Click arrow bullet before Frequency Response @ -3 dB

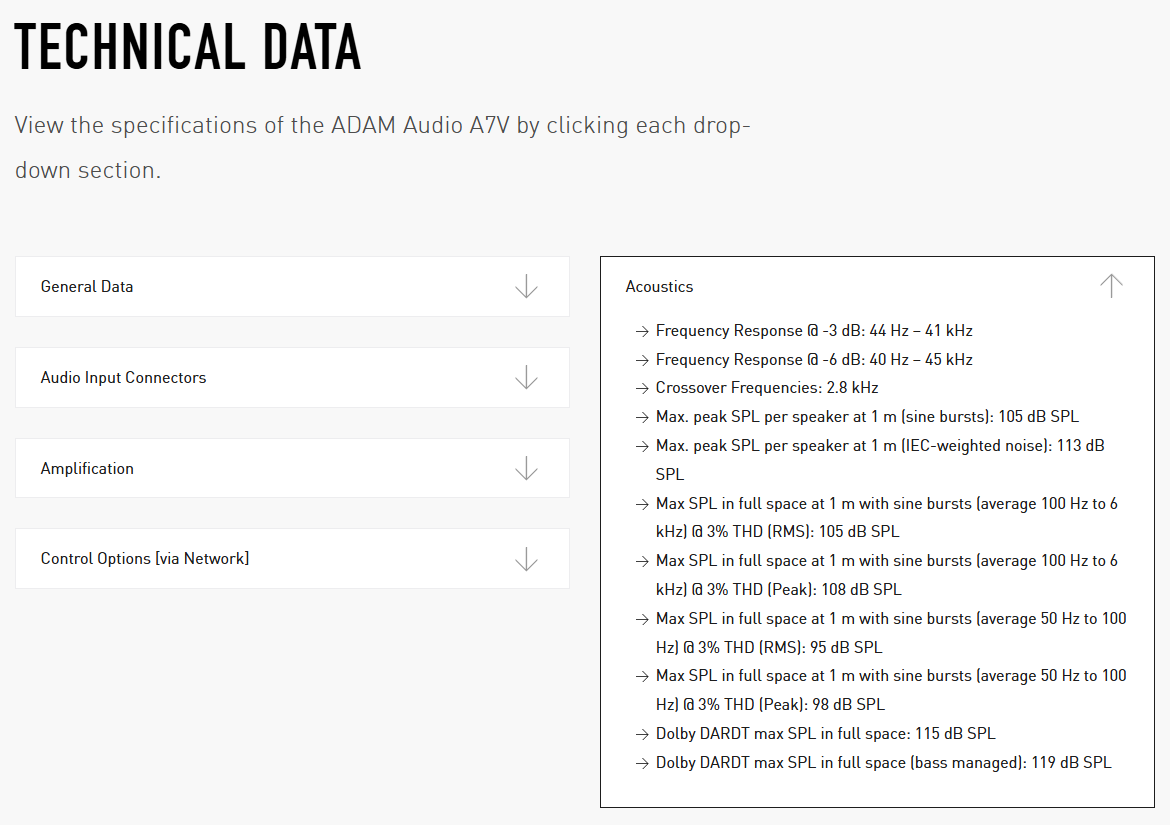(x=642, y=331)
